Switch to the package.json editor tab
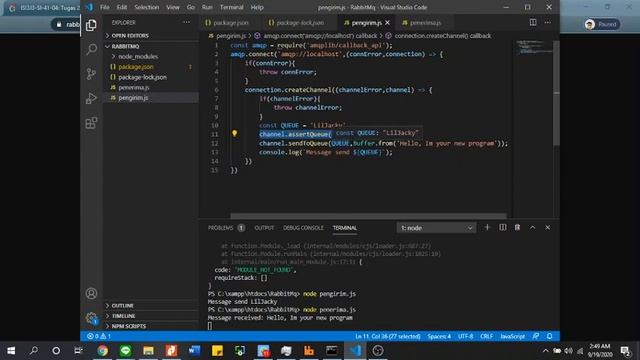640x360 pixels. pos(231,22)
